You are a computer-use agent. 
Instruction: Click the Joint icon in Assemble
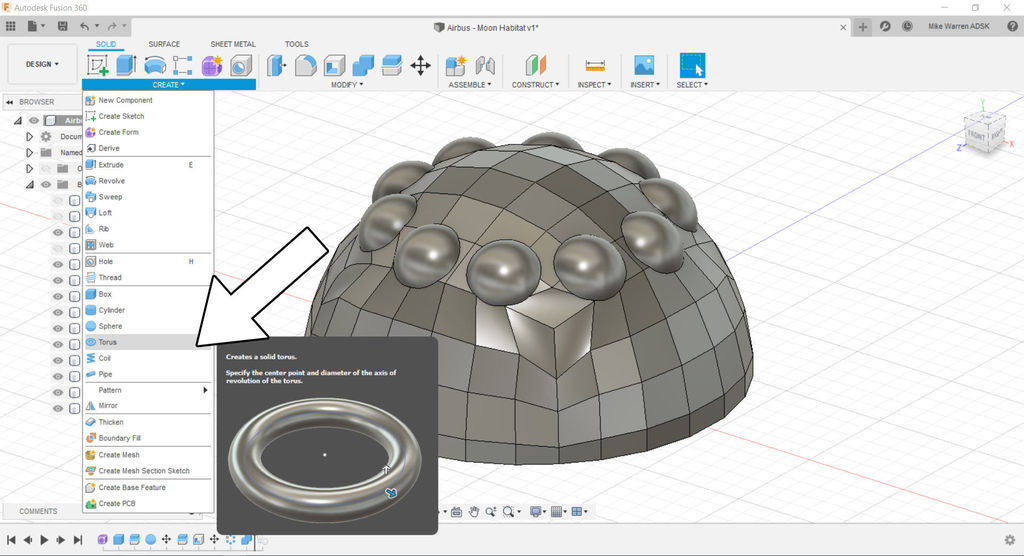pyautogui.click(x=485, y=66)
